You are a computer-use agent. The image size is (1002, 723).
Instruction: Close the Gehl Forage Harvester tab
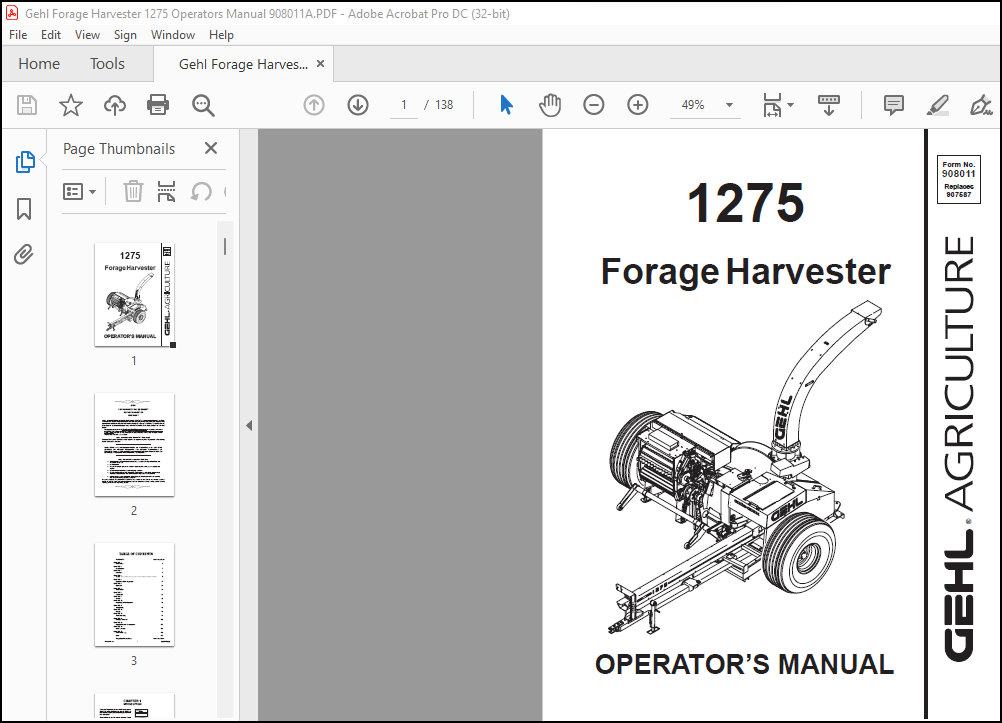tap(320, 64)
